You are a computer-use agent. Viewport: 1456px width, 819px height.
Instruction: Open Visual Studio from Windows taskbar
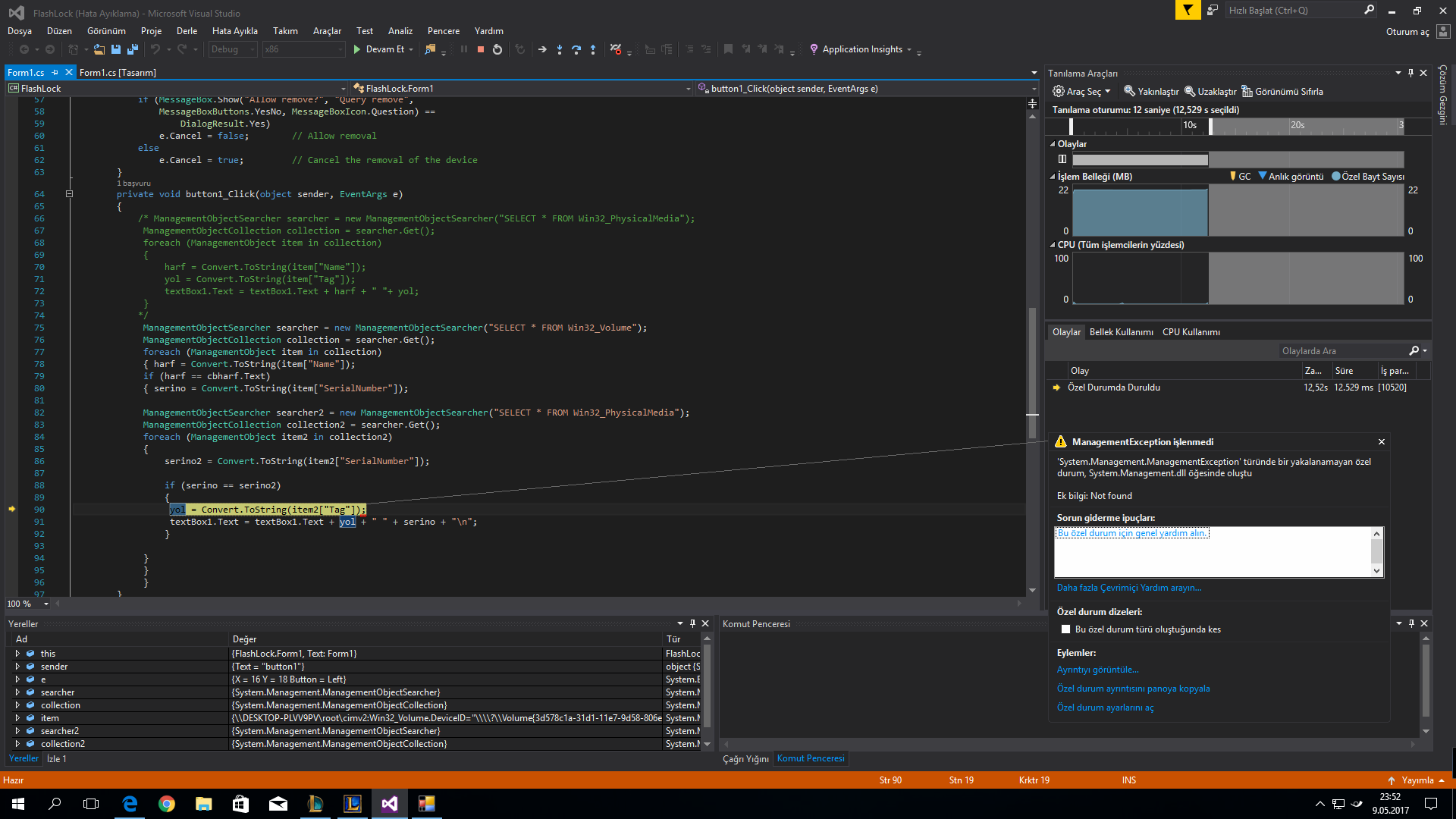(390, 804)
